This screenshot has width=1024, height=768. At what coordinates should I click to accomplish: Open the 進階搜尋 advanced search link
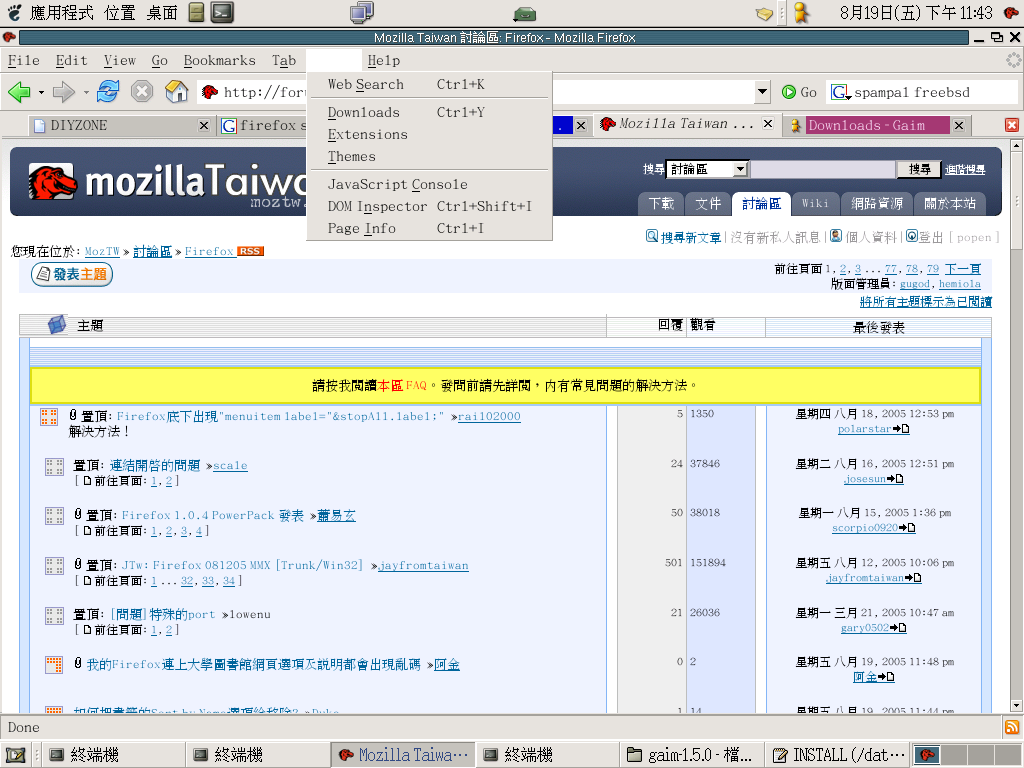965,170
